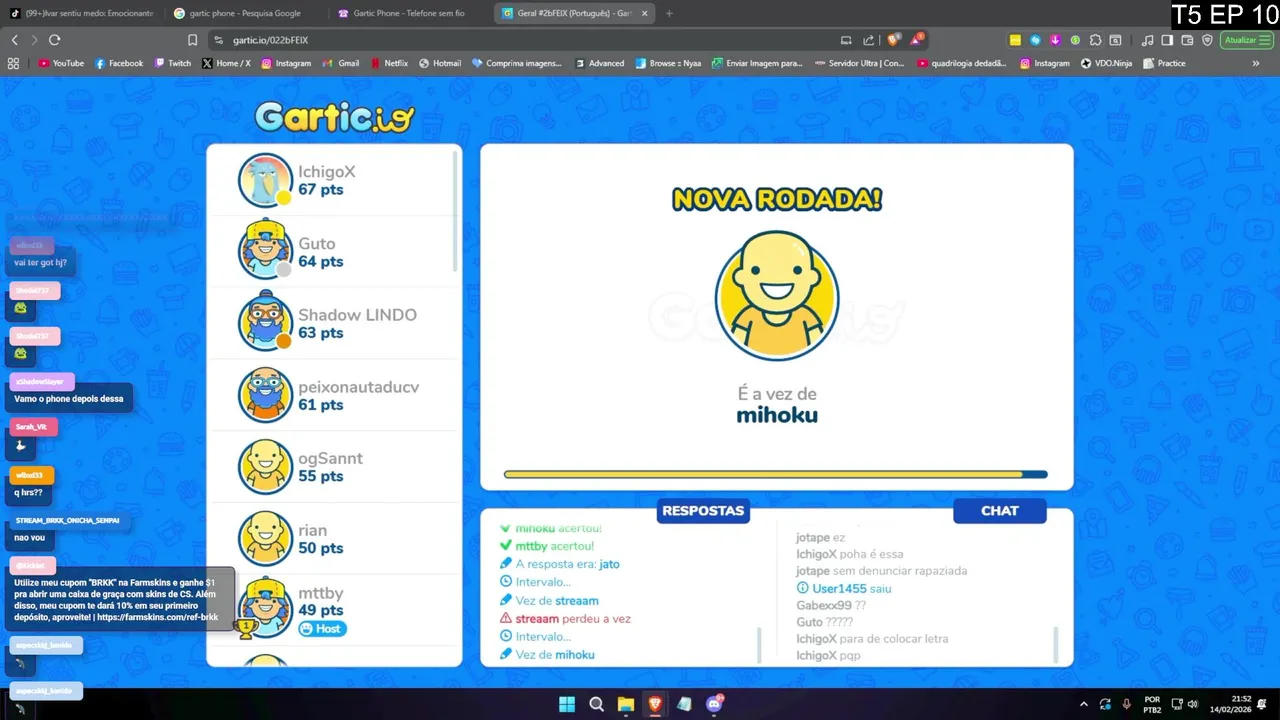1280x720 pixels.
Task: Click 'Vez de mihoku' in answers
Action: [x=555, y=655]
